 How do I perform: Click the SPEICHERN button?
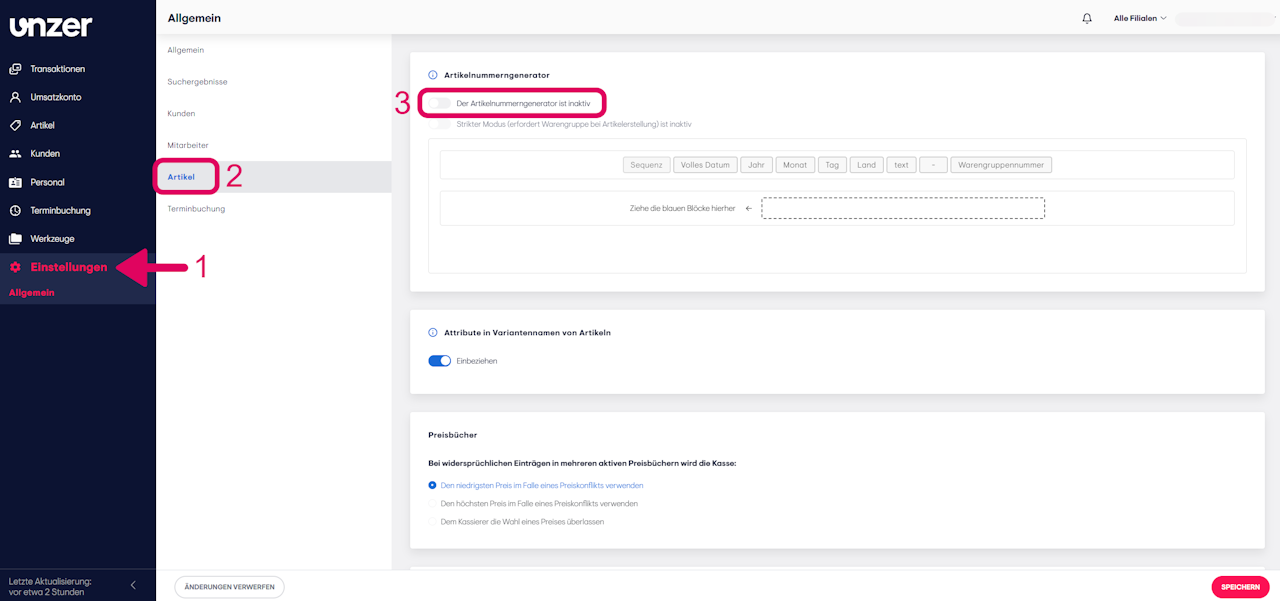click(1240, 586)
